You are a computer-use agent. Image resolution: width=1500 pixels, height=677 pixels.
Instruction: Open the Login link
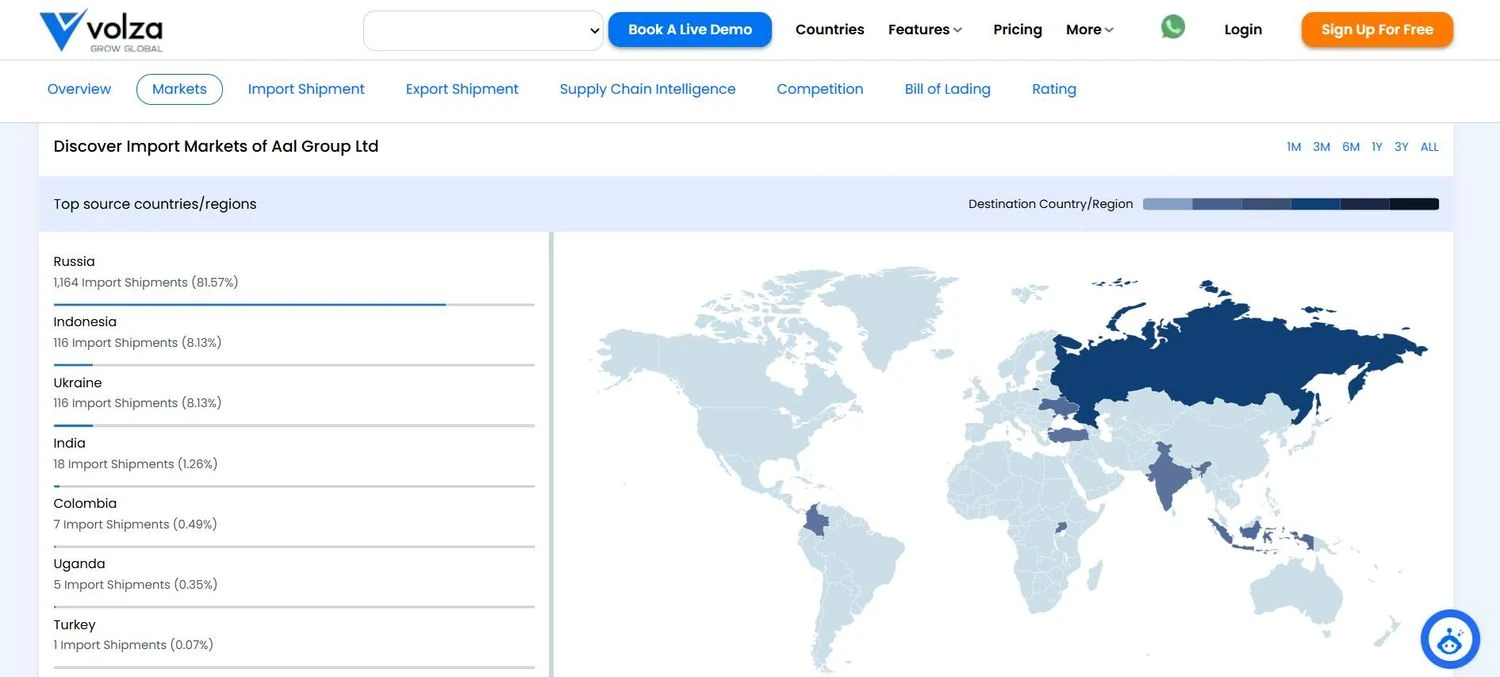[x=1243, y=30]
